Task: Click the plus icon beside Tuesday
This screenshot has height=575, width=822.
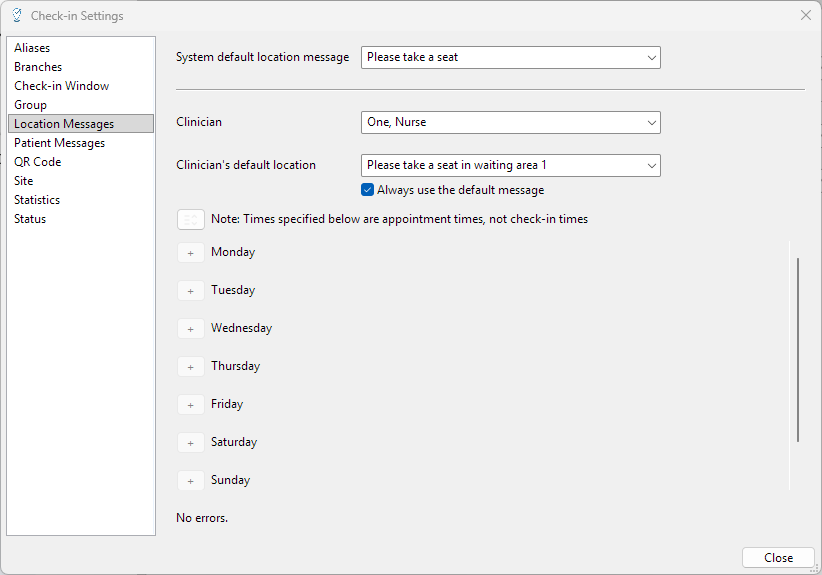Action: [x=190, y=291]
